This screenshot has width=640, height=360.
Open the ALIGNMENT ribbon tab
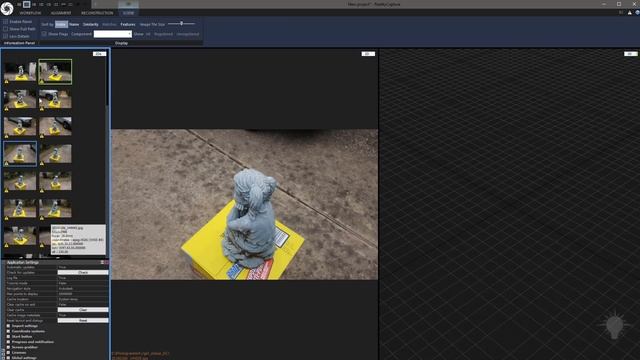point(61,13)
